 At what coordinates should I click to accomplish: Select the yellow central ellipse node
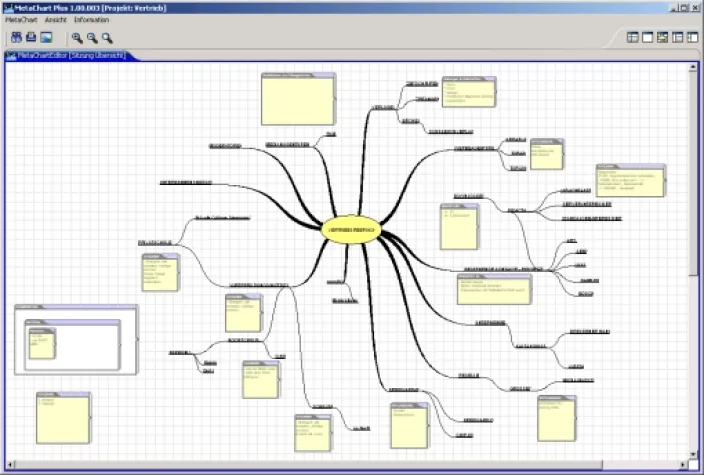pos(352,229)
